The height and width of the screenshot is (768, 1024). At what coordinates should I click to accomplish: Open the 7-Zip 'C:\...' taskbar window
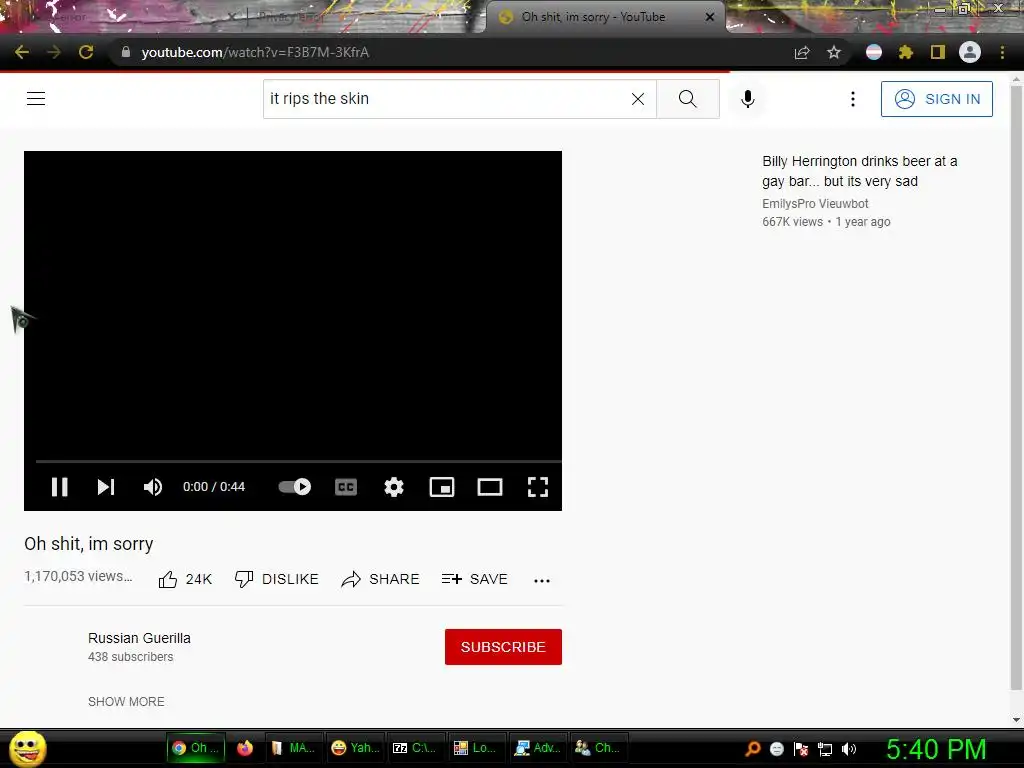(x=415, y=748)
